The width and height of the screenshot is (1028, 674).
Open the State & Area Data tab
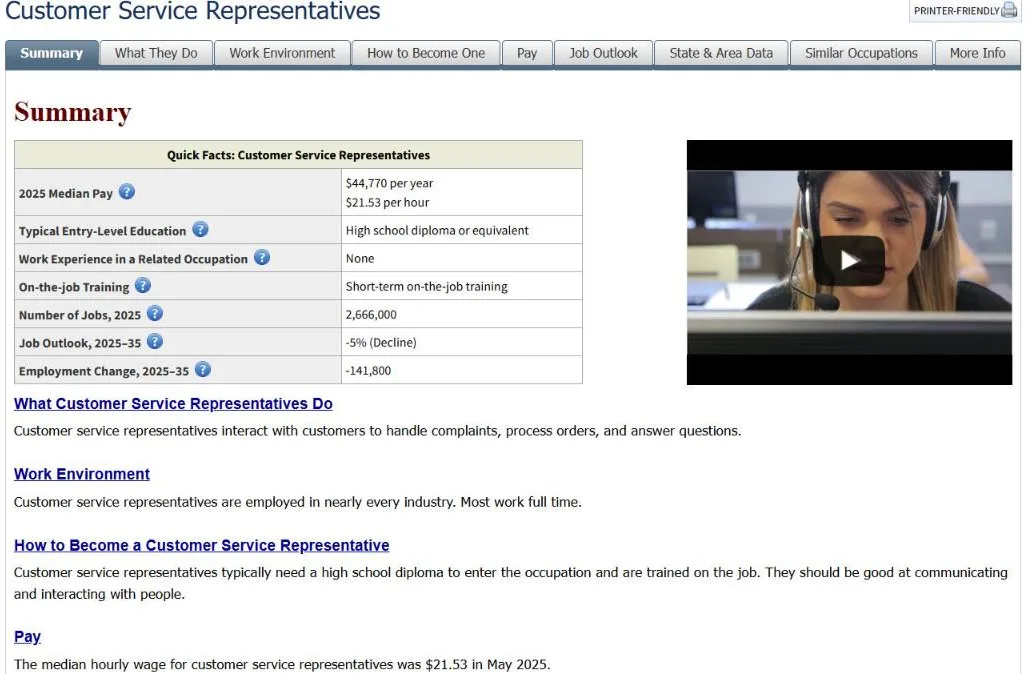721,54
